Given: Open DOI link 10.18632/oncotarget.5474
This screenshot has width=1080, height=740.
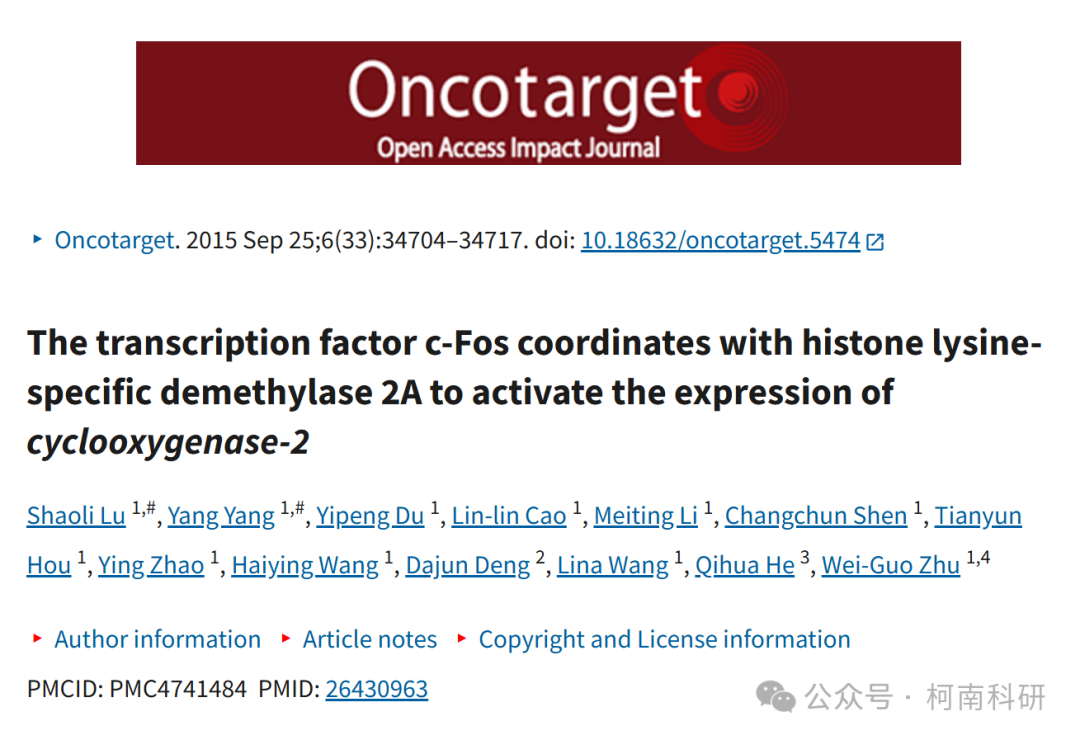Looking at the screenshot, I should pyautogui.click(x=720, y=240).
